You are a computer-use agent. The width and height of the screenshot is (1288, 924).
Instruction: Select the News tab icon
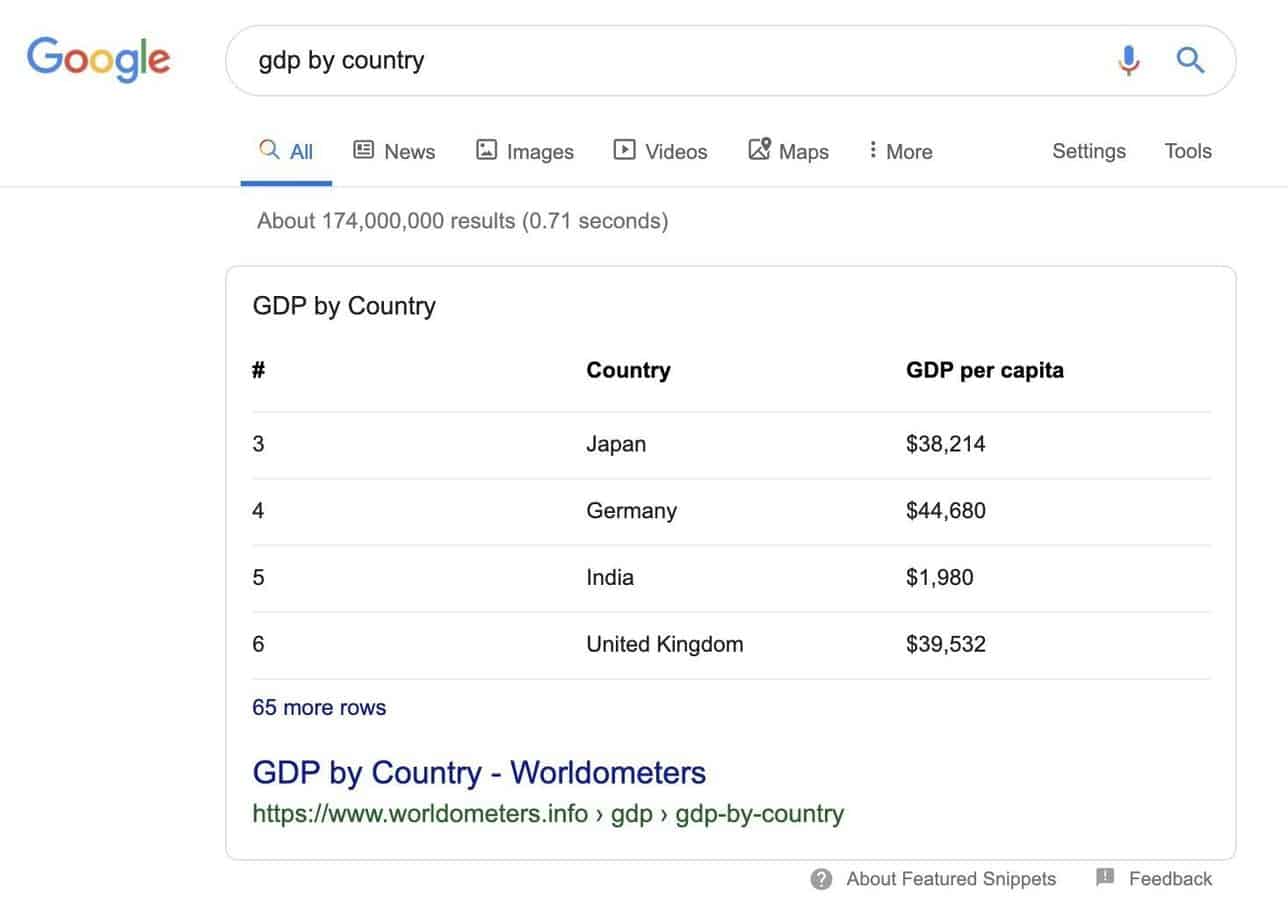click(365, 149)
